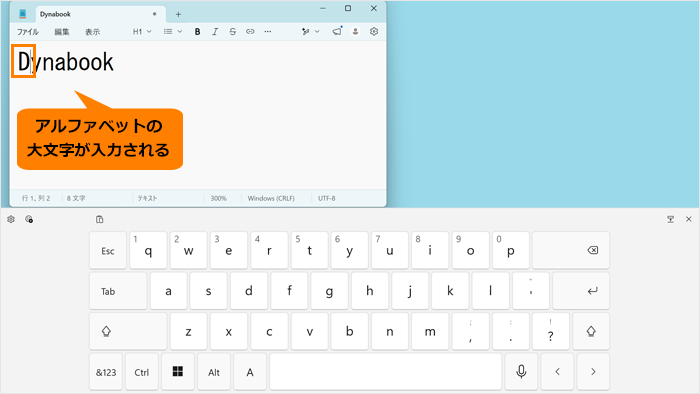Click the 300% zoom level in status bar
The image size is (700, 394).
point(218,198)
